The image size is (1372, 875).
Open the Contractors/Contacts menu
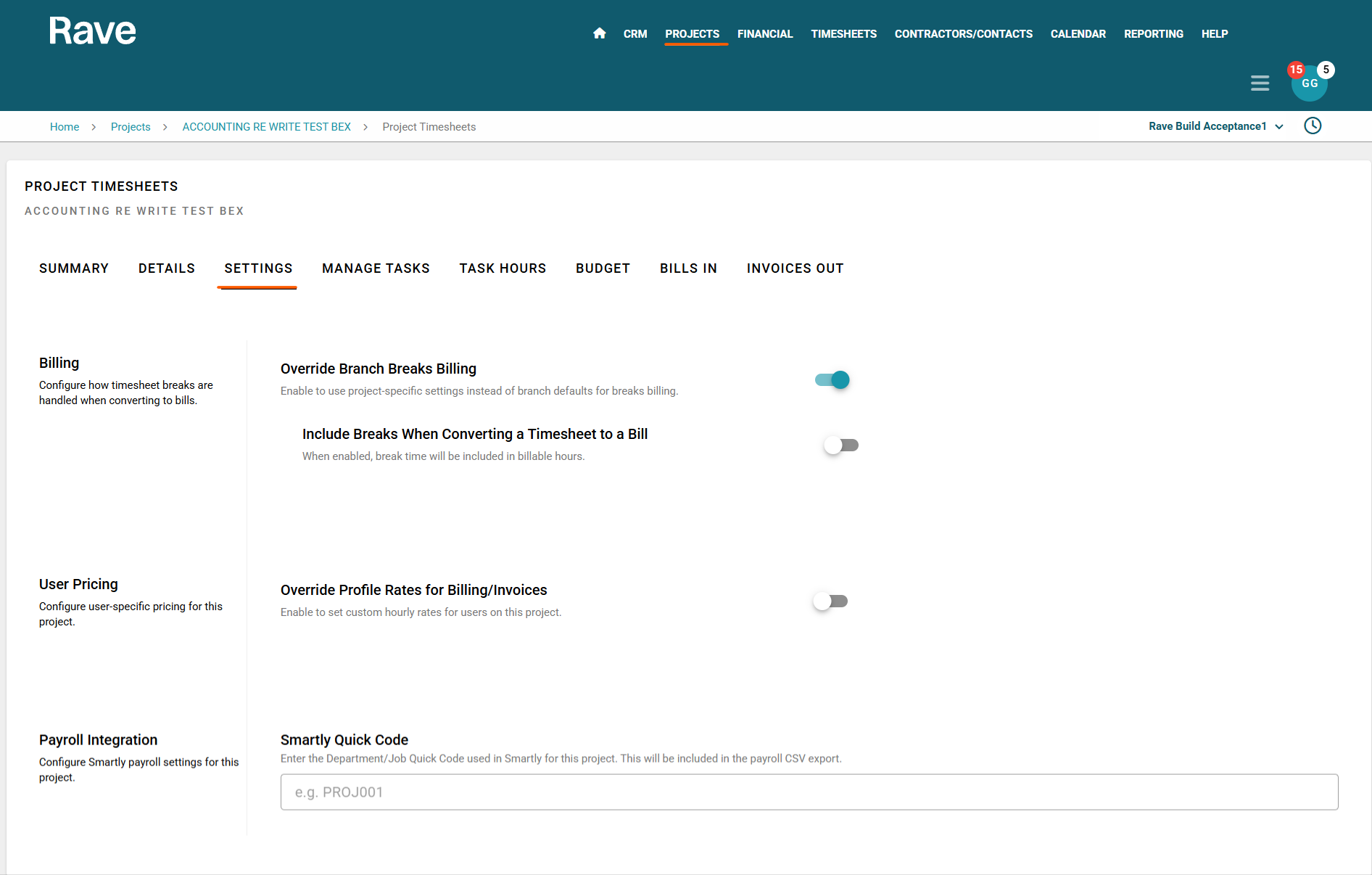963,34
